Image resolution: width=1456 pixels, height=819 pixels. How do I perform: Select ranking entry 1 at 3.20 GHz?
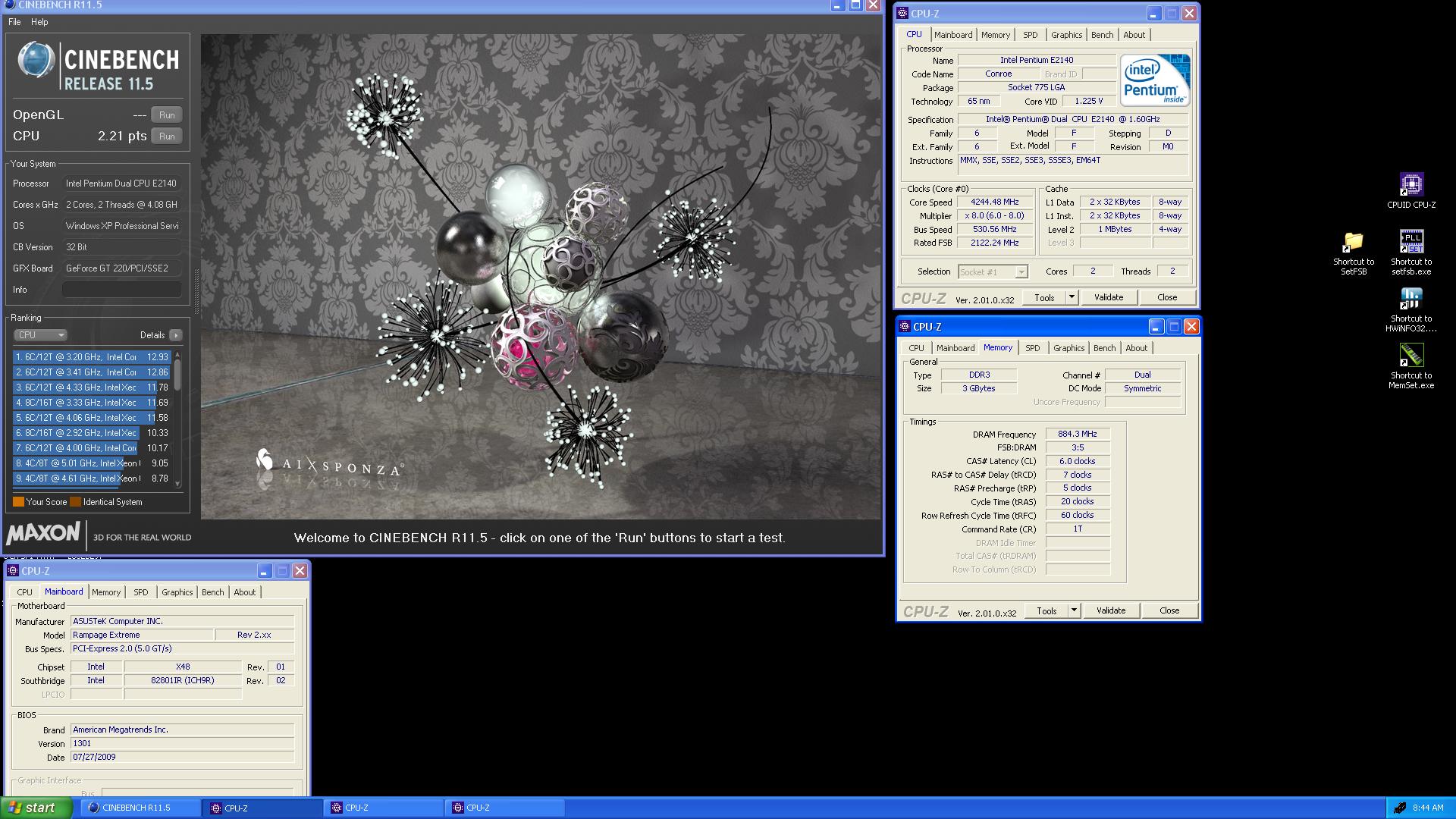pyautogui.click(x=93, y=357)
